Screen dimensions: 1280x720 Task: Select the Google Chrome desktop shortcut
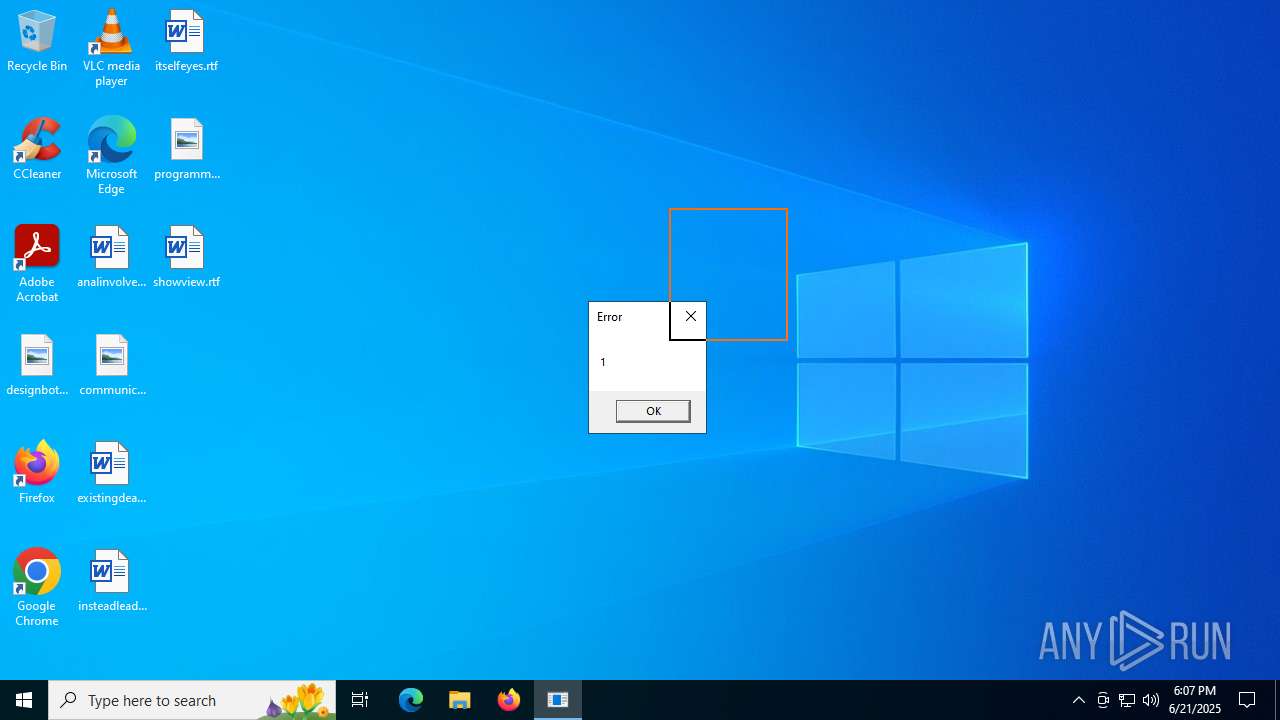(x=37, y=588)
